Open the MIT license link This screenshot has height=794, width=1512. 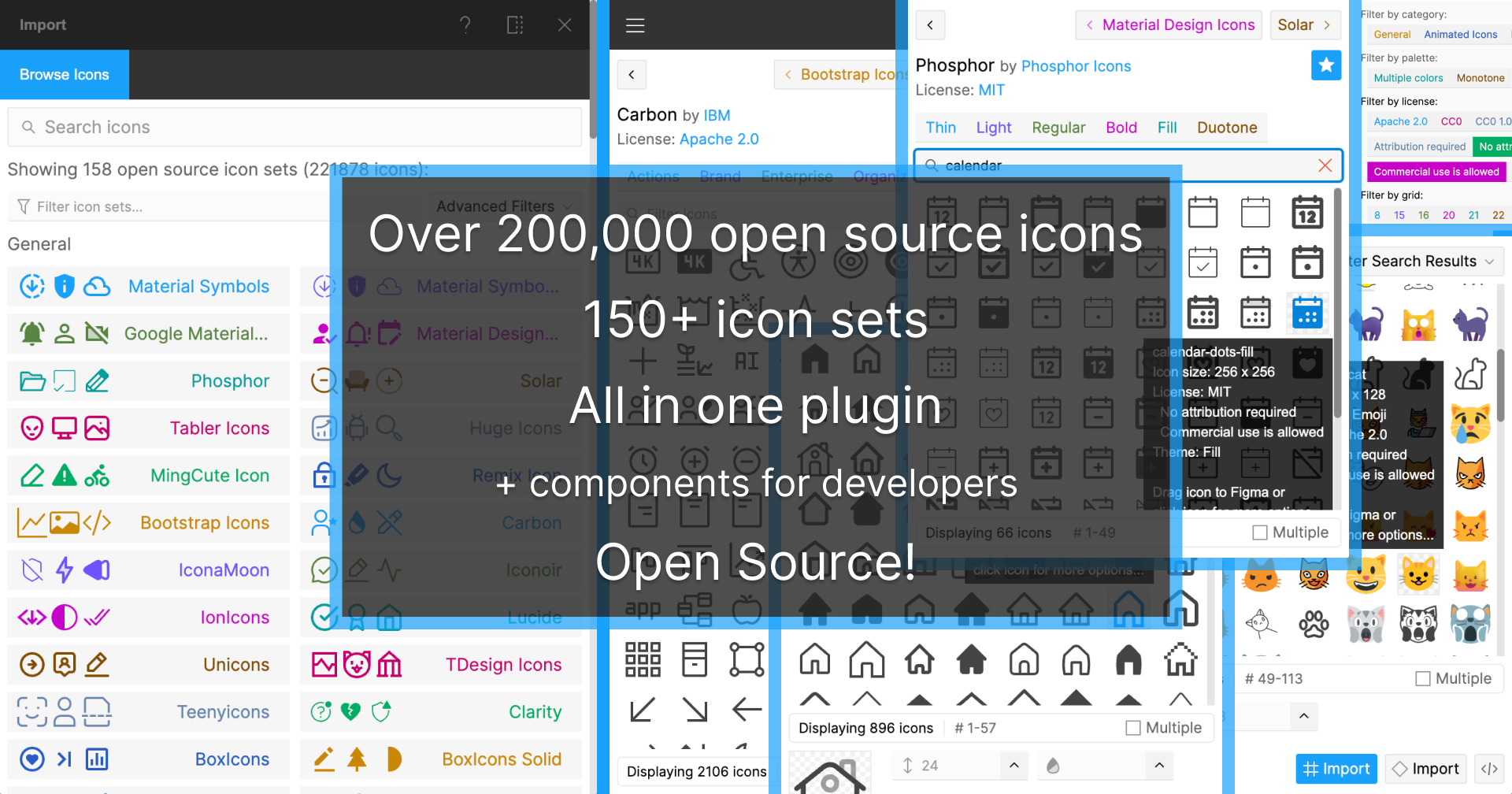[991, 90]
